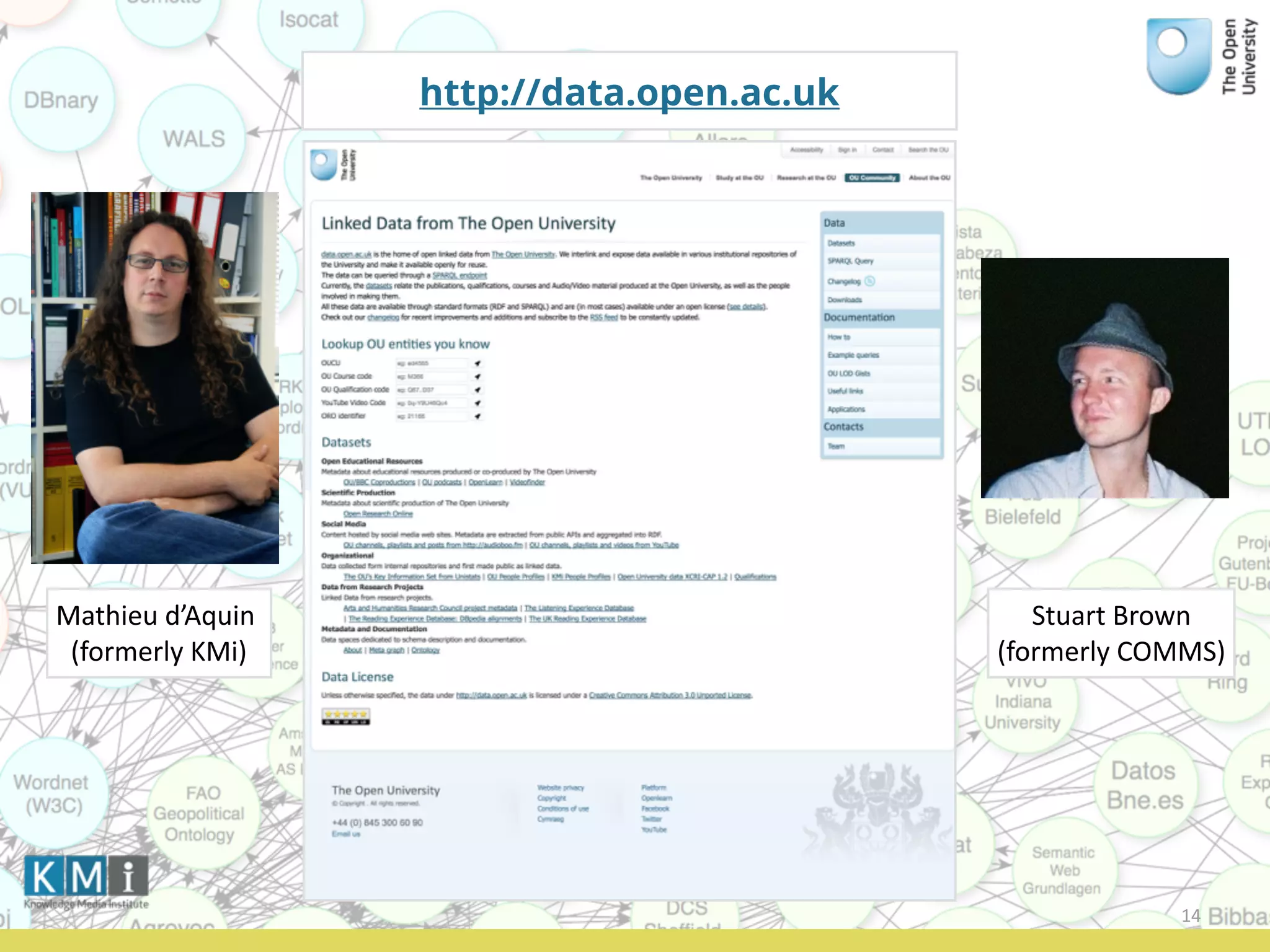Viewport: 1270px width, 952px height.
Task: Submit the ORO identifier lookup arrow
Action: click(477, 416)
